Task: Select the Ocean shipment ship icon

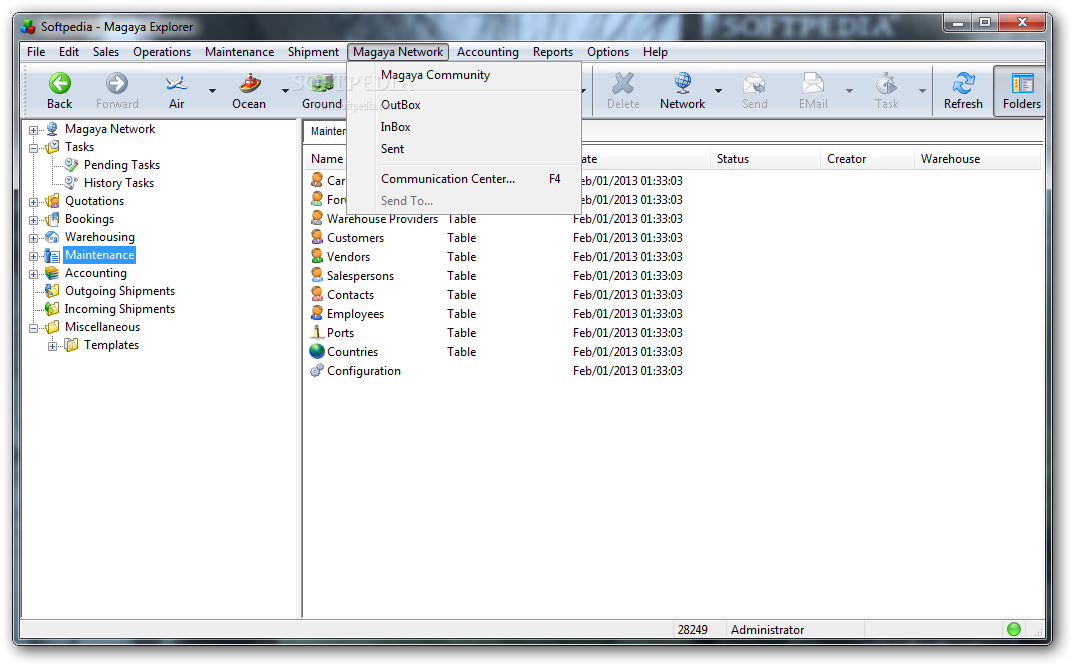Action: (x=249, y=84)
